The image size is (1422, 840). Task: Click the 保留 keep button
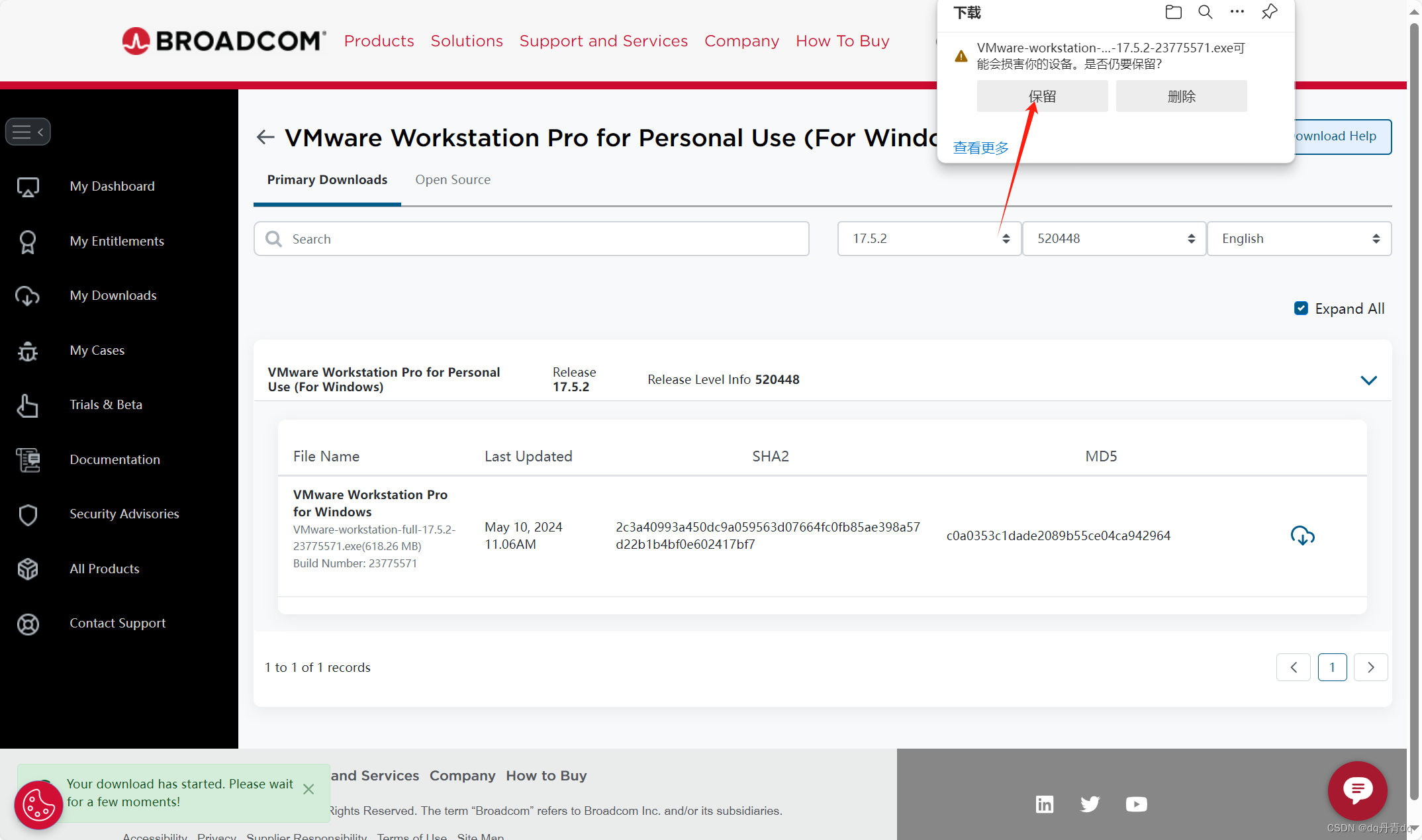tap(1042, 97)
